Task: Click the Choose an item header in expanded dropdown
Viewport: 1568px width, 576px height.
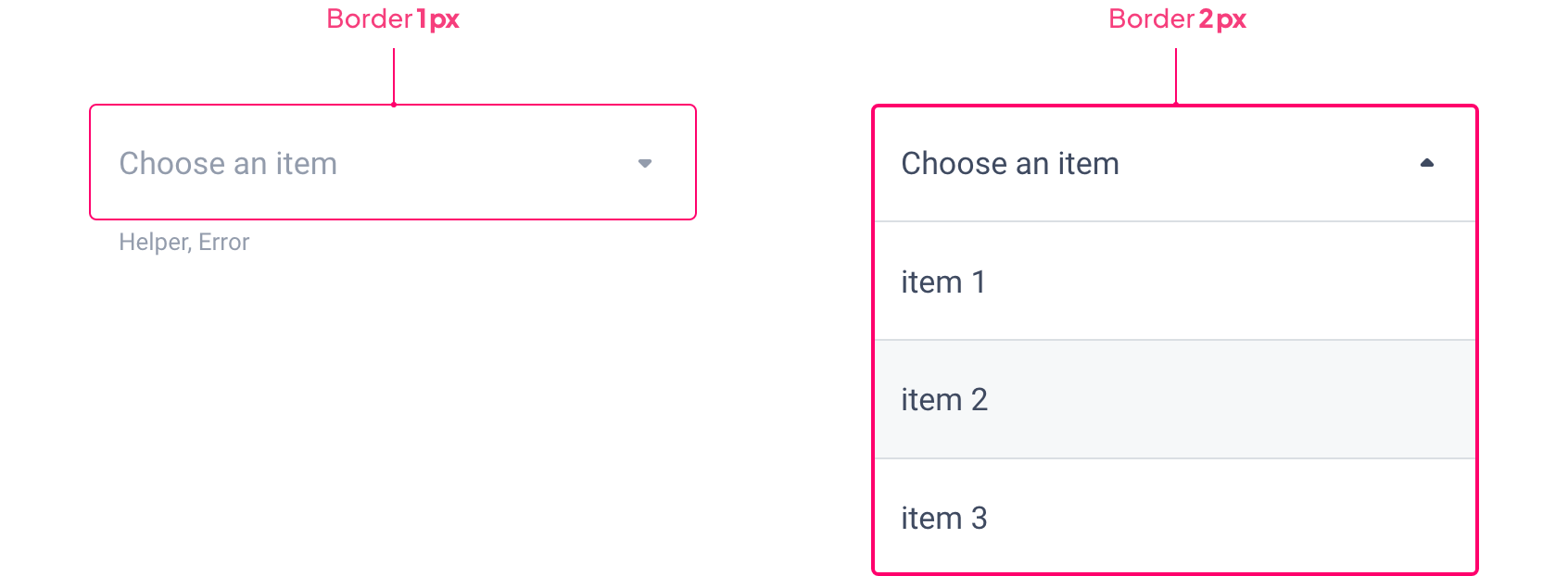Action: click(1009, 163)
